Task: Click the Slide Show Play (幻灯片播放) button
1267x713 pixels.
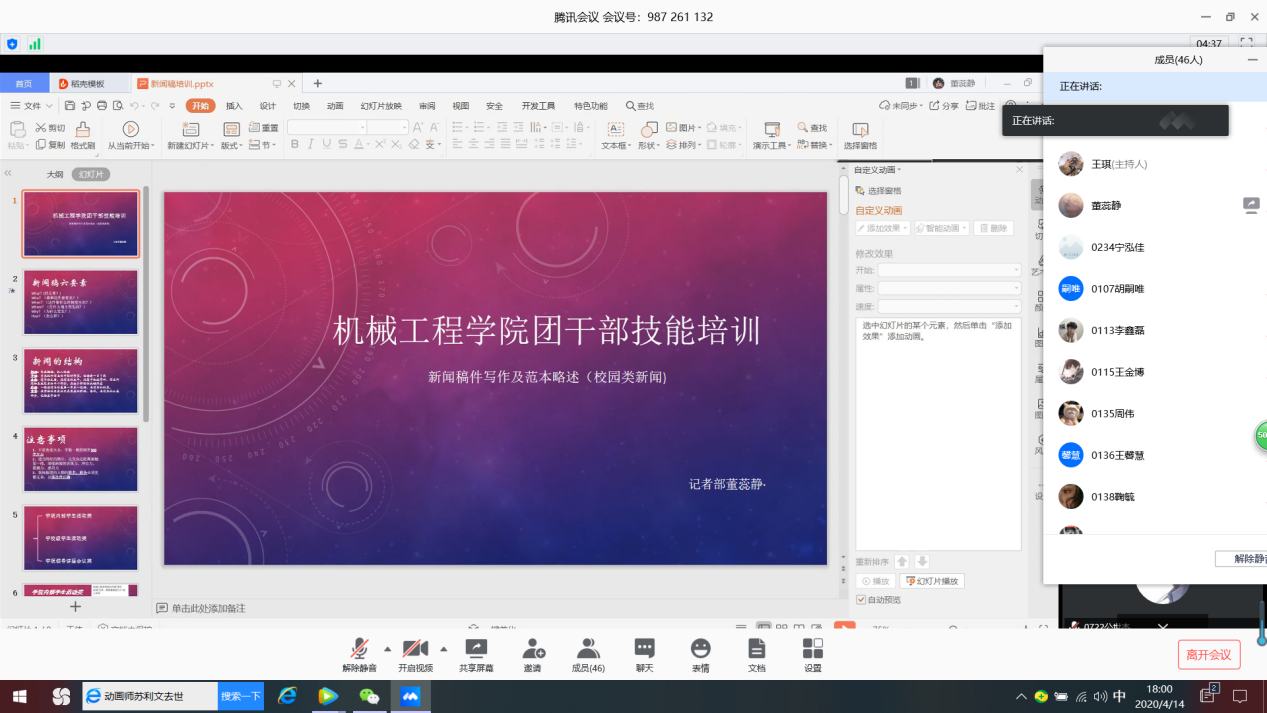Action: coord(932,581)
